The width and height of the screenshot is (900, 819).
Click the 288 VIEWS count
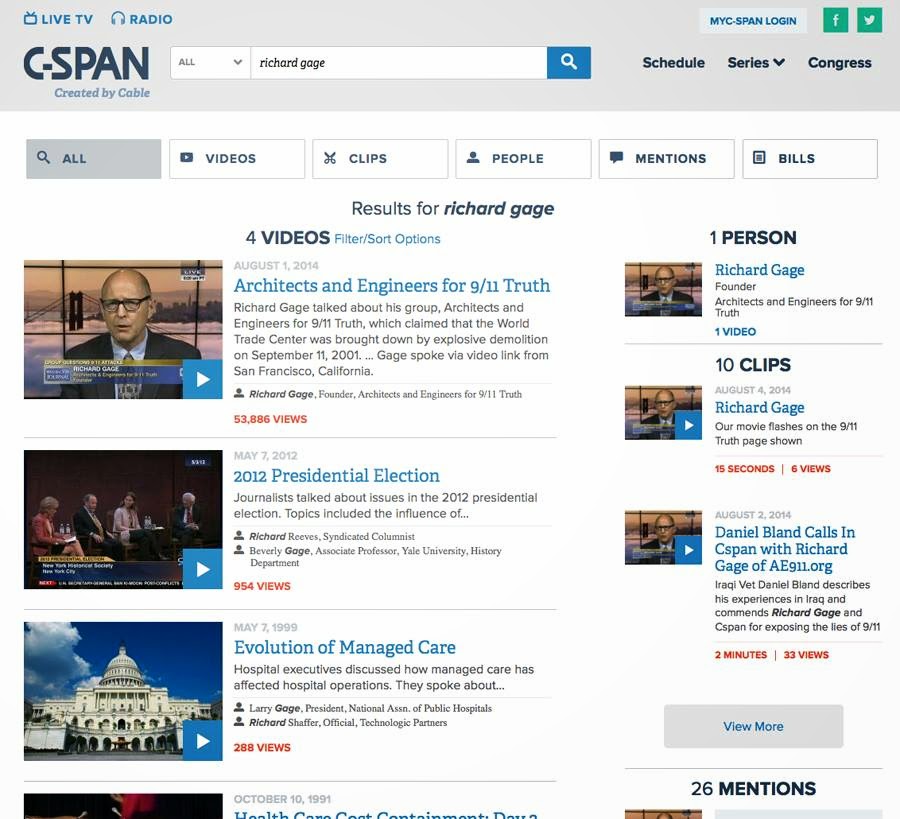(x=262, y=747)
